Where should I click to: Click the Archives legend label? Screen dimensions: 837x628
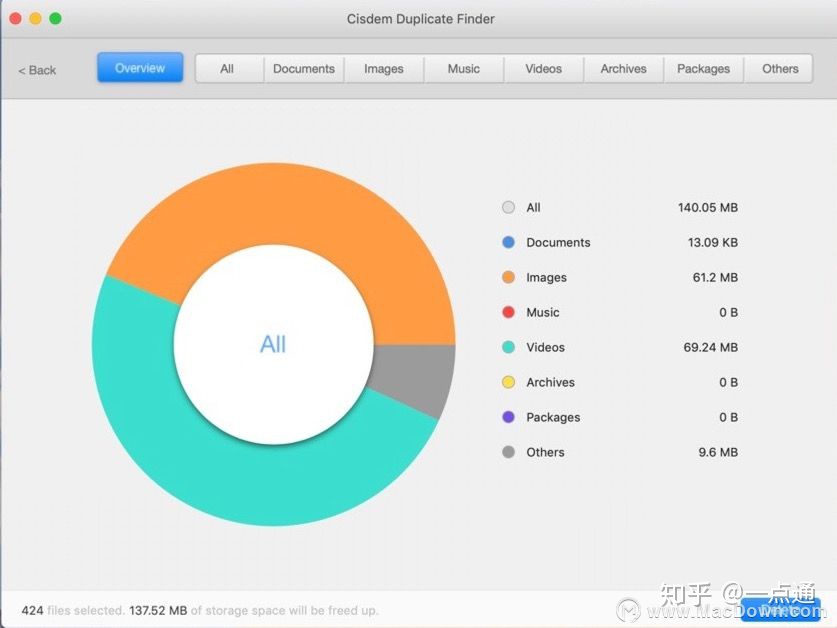click(550, 382)
